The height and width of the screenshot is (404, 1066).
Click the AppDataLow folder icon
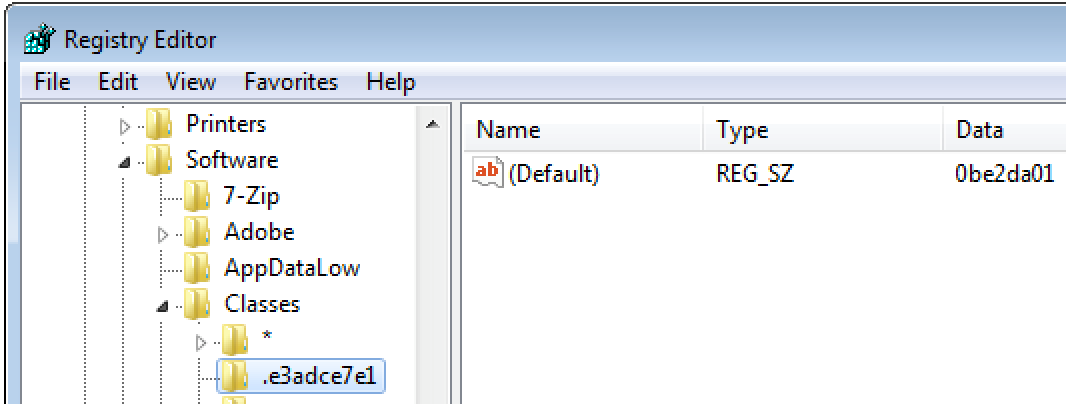click(198, 269)
